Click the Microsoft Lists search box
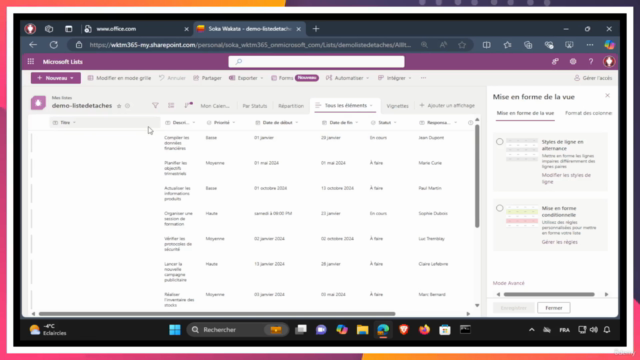This screenshot has height=360, width=640. click(x=316, y=62)
